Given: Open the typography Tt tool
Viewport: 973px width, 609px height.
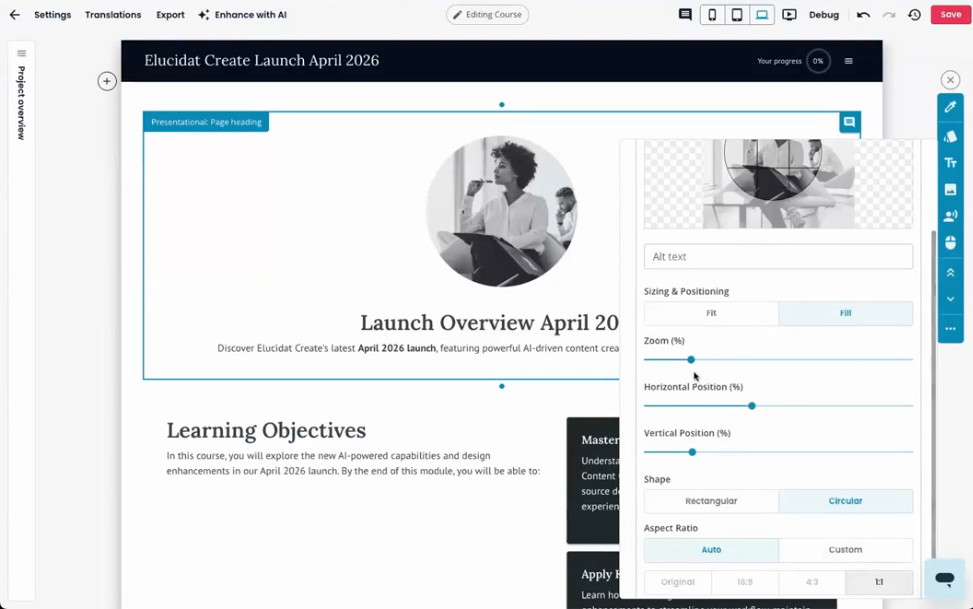Looking at the screenshot, I should tap(950, 163).
